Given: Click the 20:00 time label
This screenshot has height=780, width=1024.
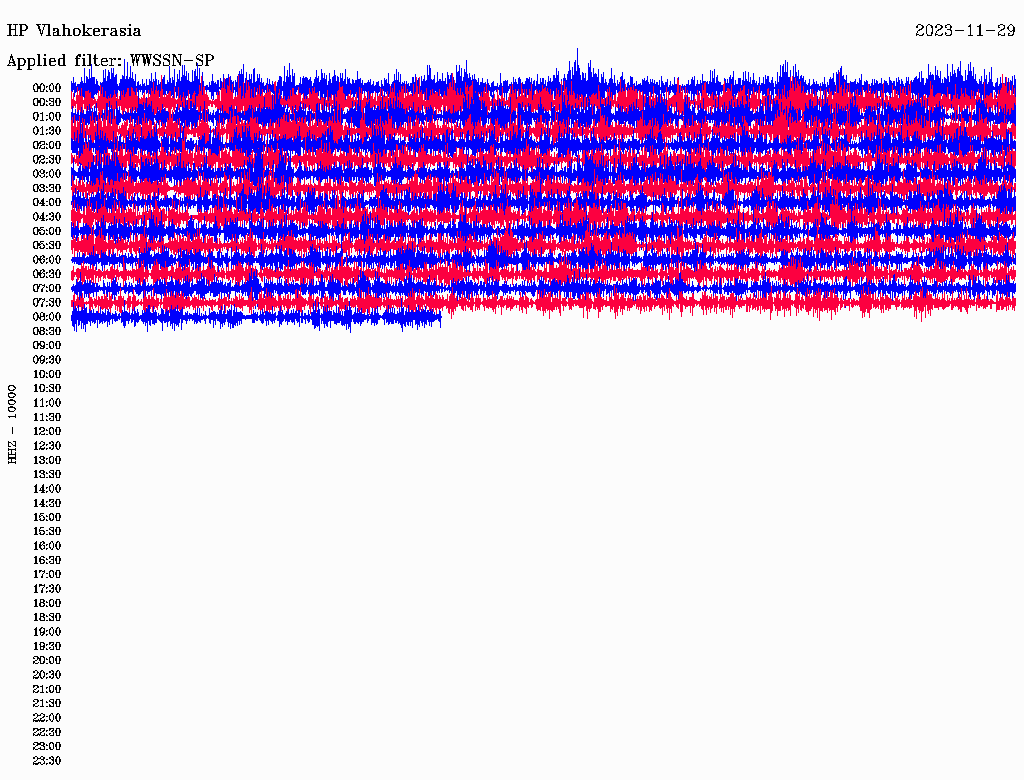Looking at the screenshot, I should (47, 660).
